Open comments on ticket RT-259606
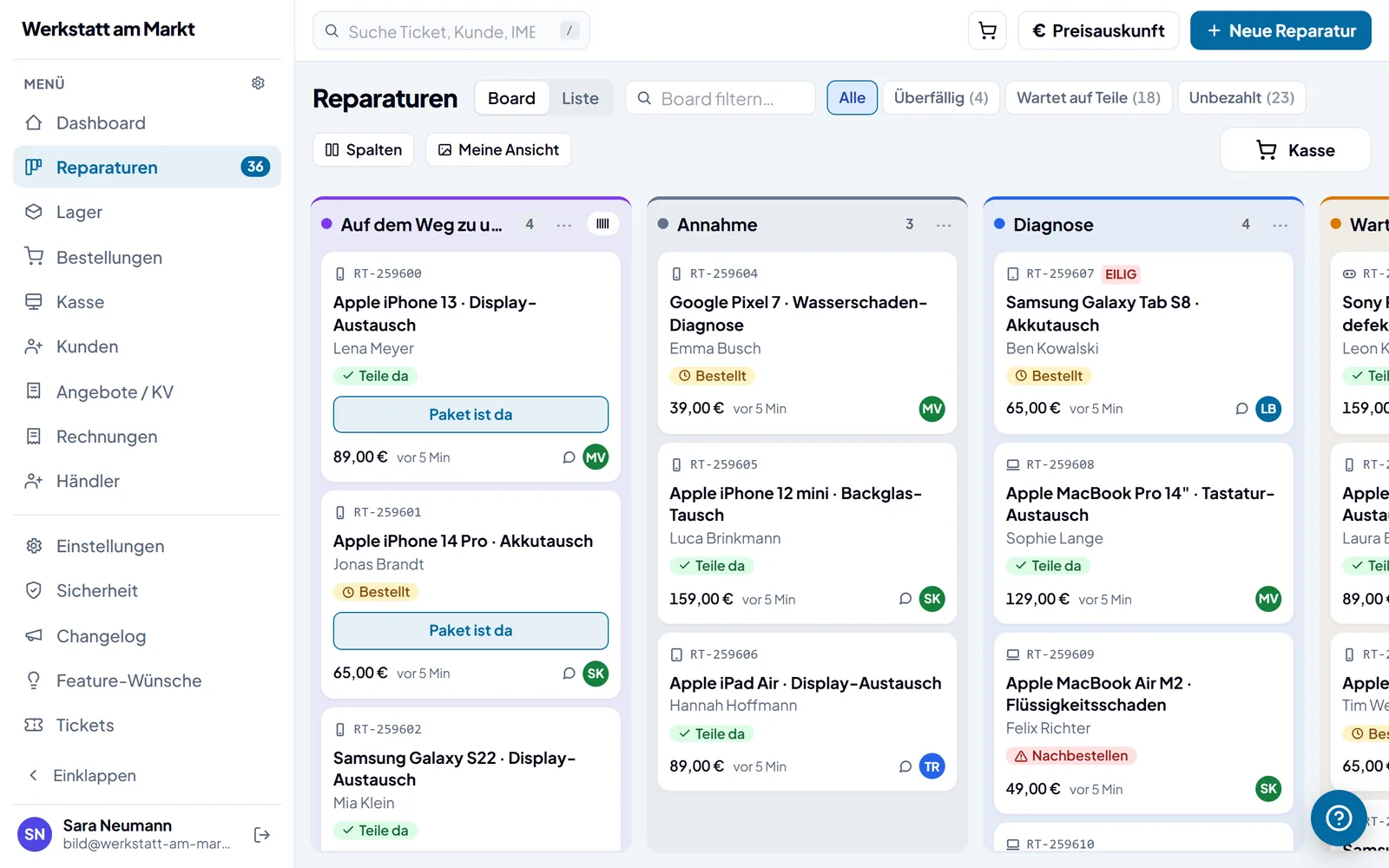1389x868 pixels. pyautogui.click(x=905, y=766)
